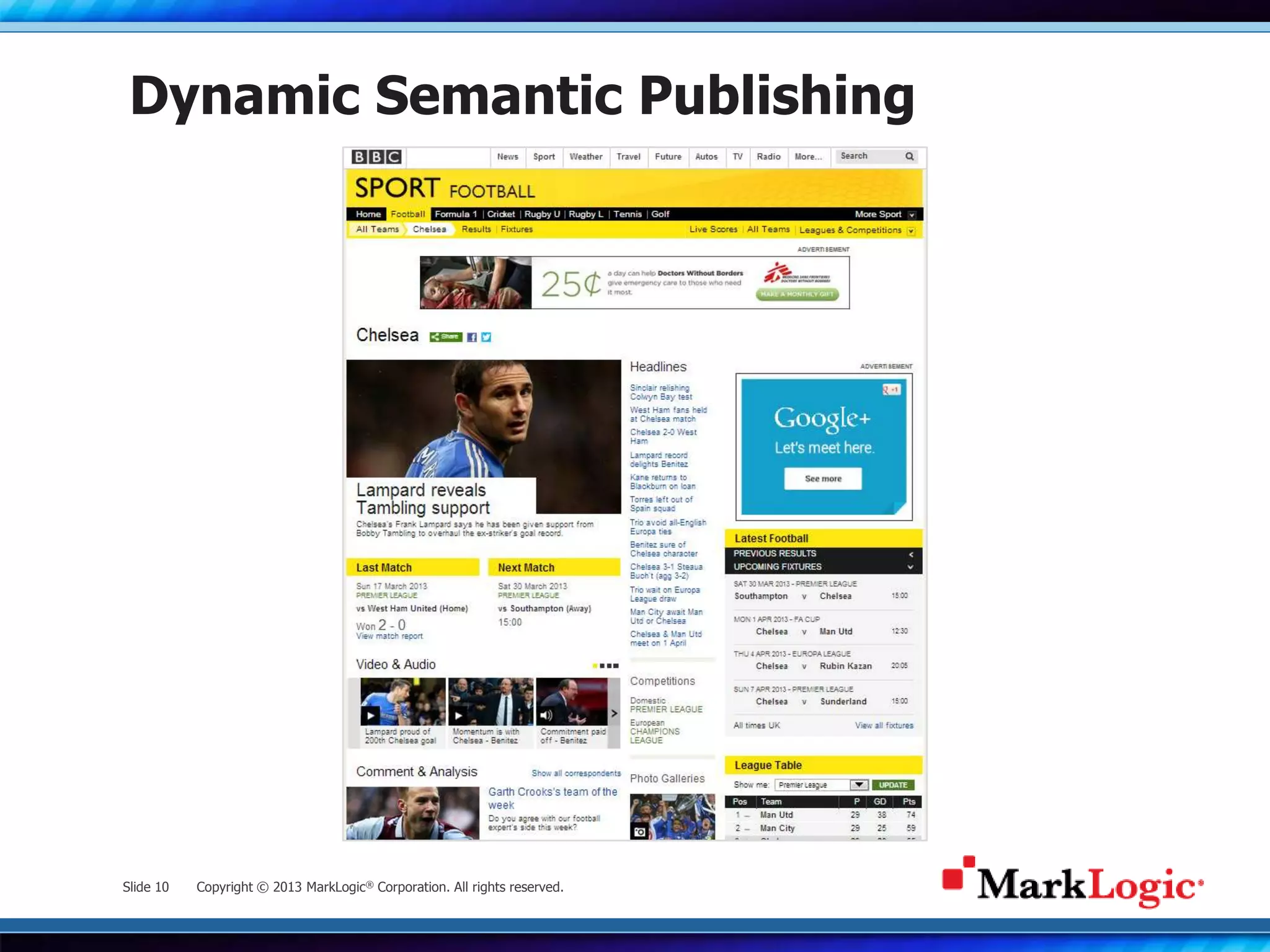This screenshot has width=1270, height=952.
Task: Open Travel in top navigation
Action: tap(628, 157)
